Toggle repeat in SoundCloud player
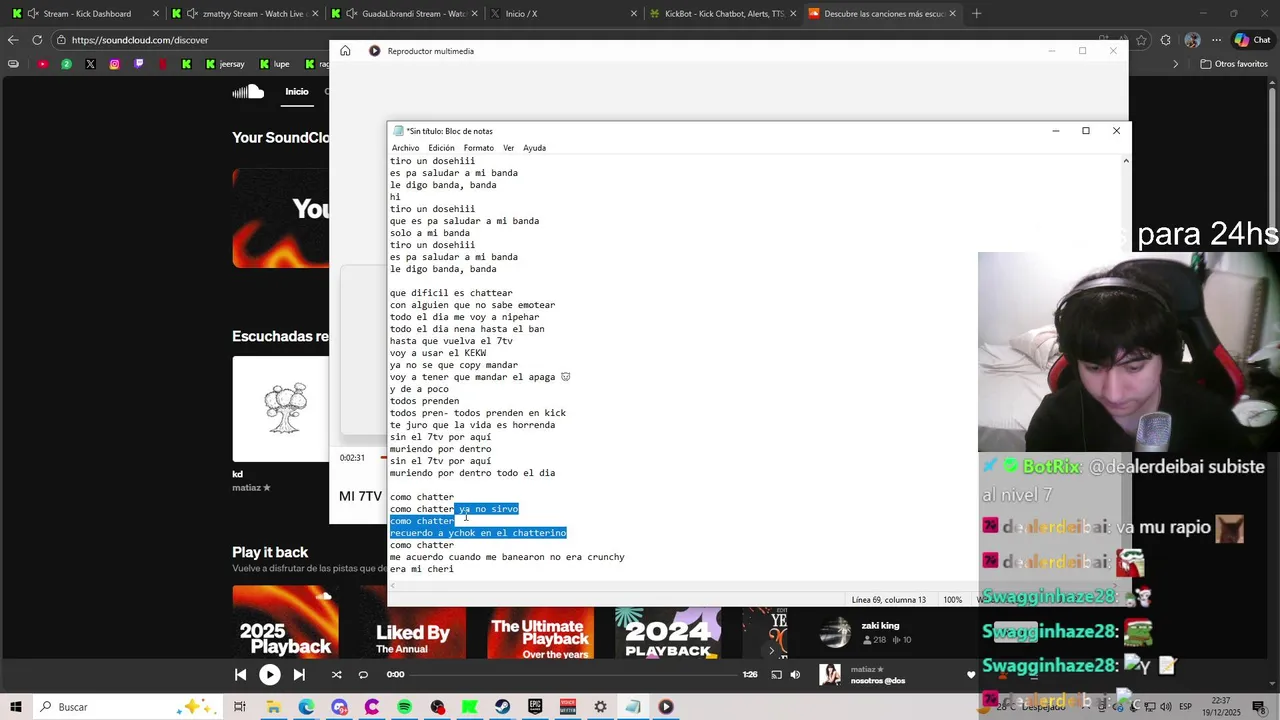 tap(363, 675)
